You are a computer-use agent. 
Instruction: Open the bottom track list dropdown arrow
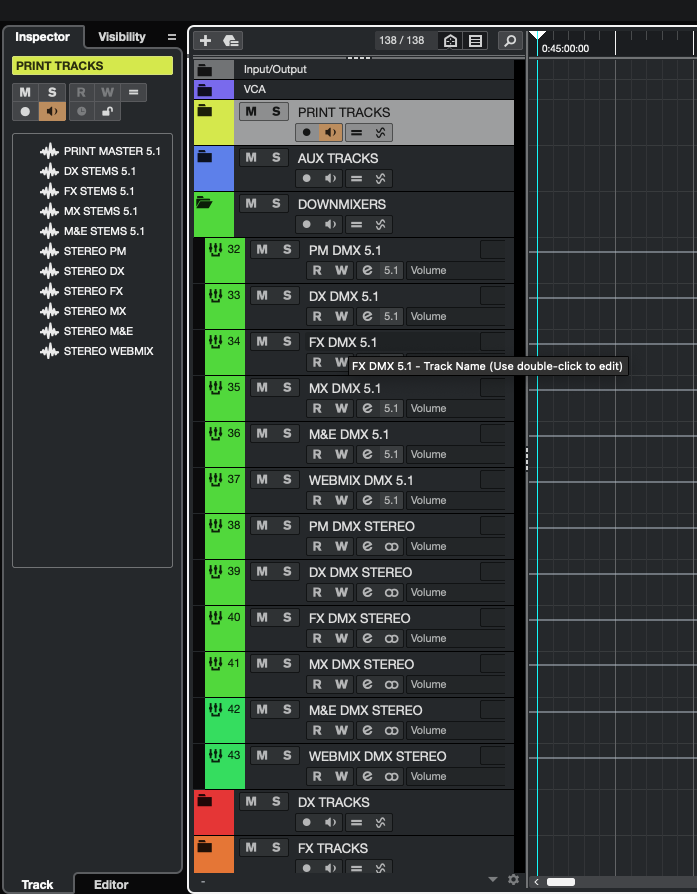click(x=493, y=879)
